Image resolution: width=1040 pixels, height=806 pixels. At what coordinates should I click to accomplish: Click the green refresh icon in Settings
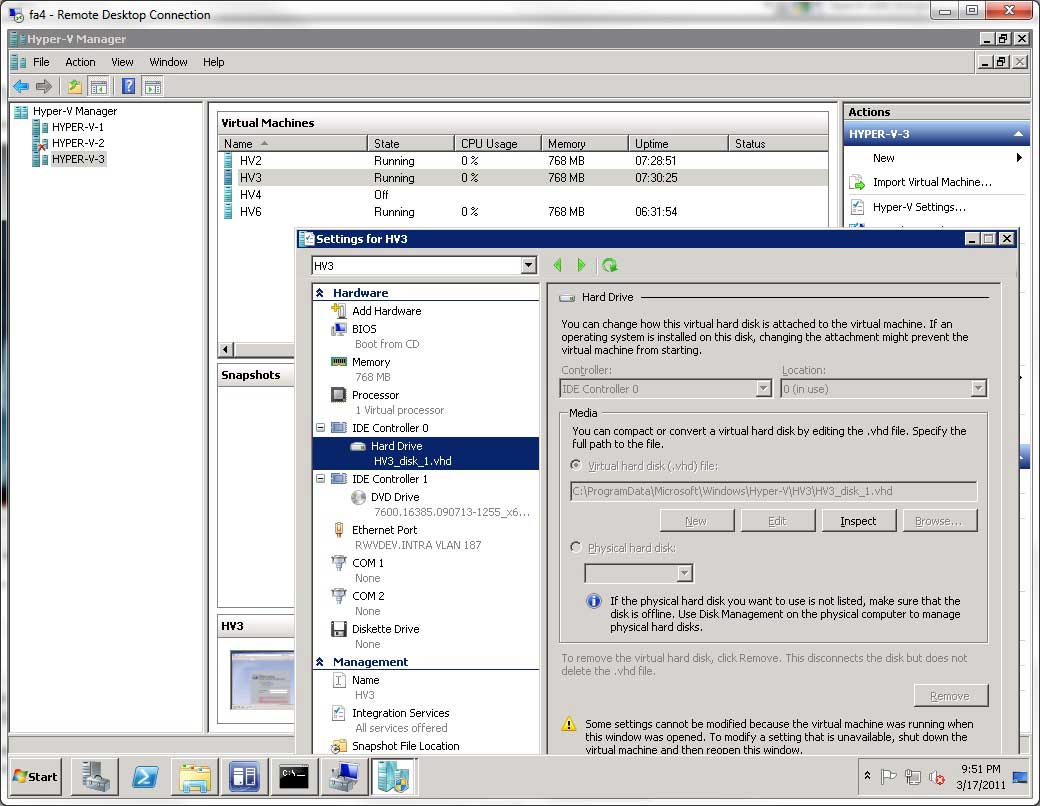610,265
